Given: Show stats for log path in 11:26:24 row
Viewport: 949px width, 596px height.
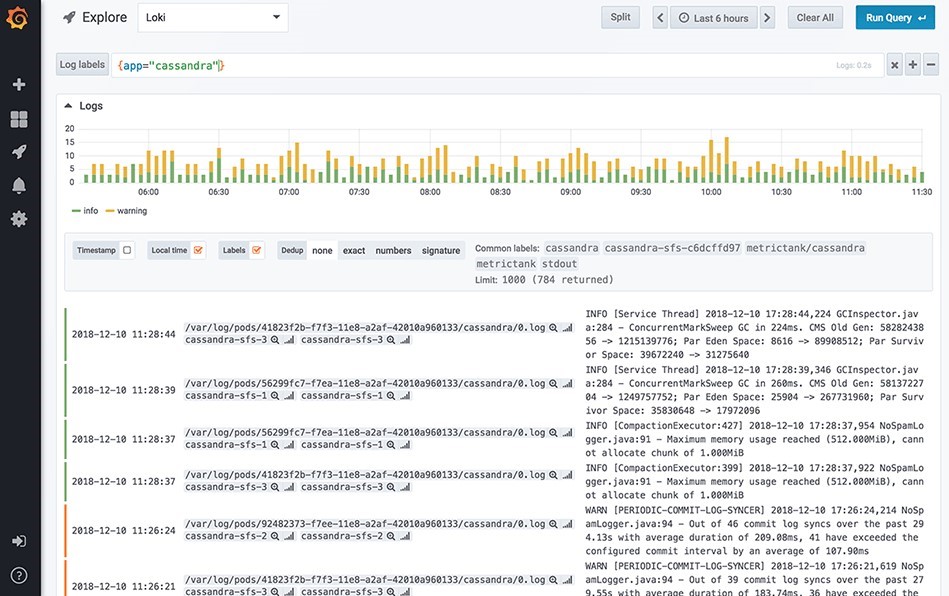Looking at the screenshot, I should [567, 523].
